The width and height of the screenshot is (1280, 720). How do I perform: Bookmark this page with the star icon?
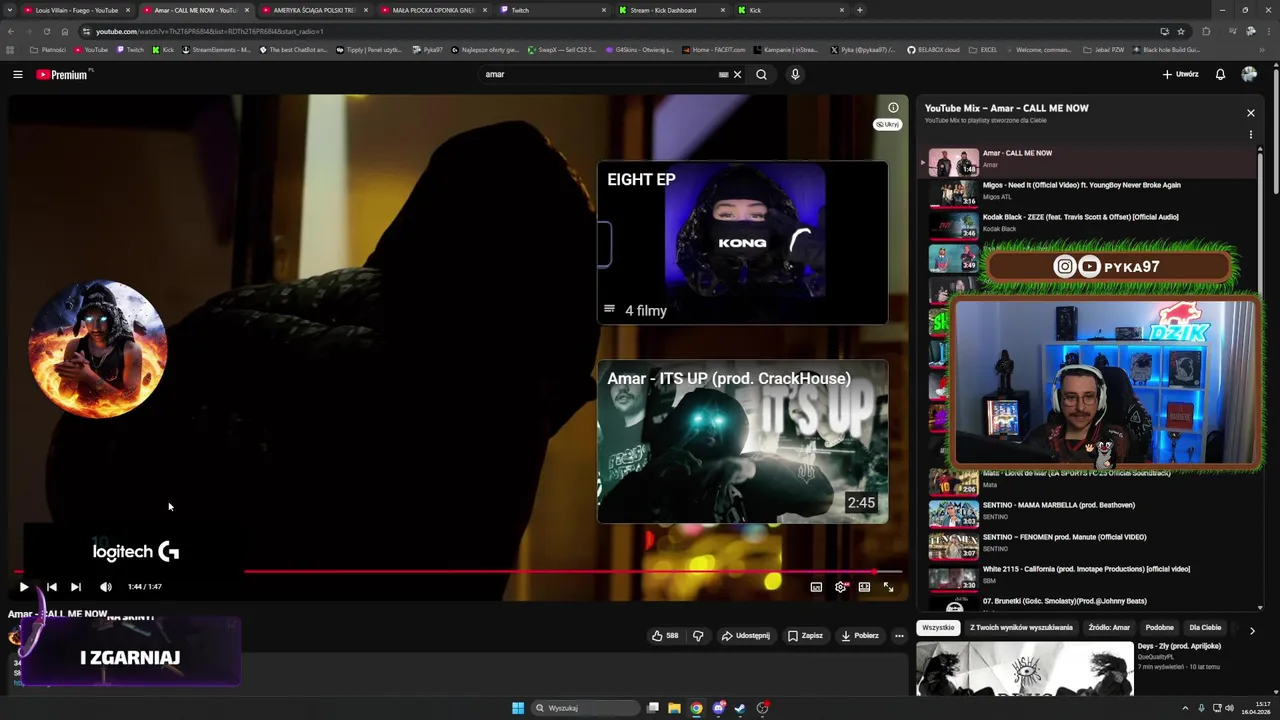click(1181, 31)
